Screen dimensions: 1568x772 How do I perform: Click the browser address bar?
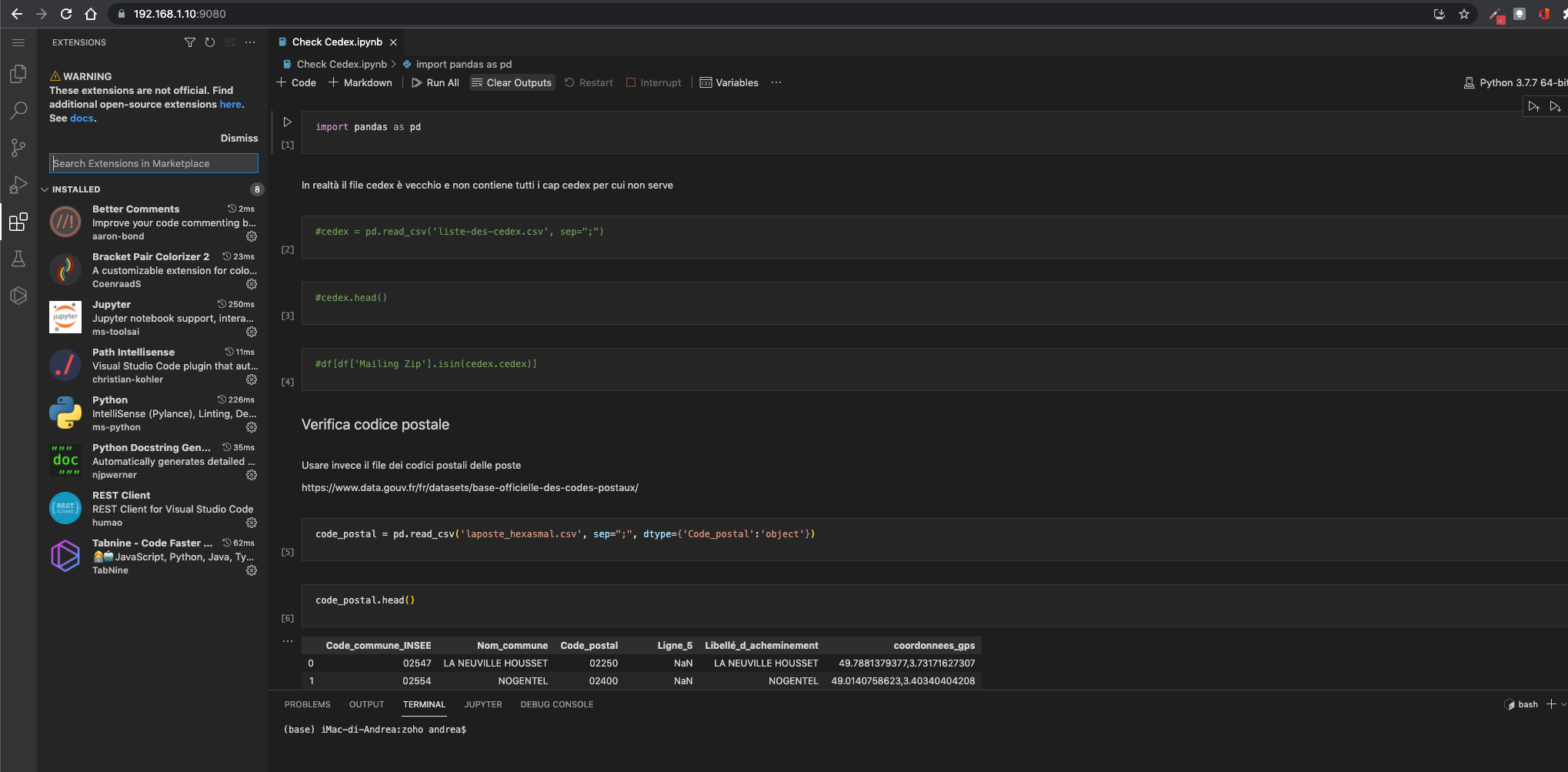[x=769, y=14]
